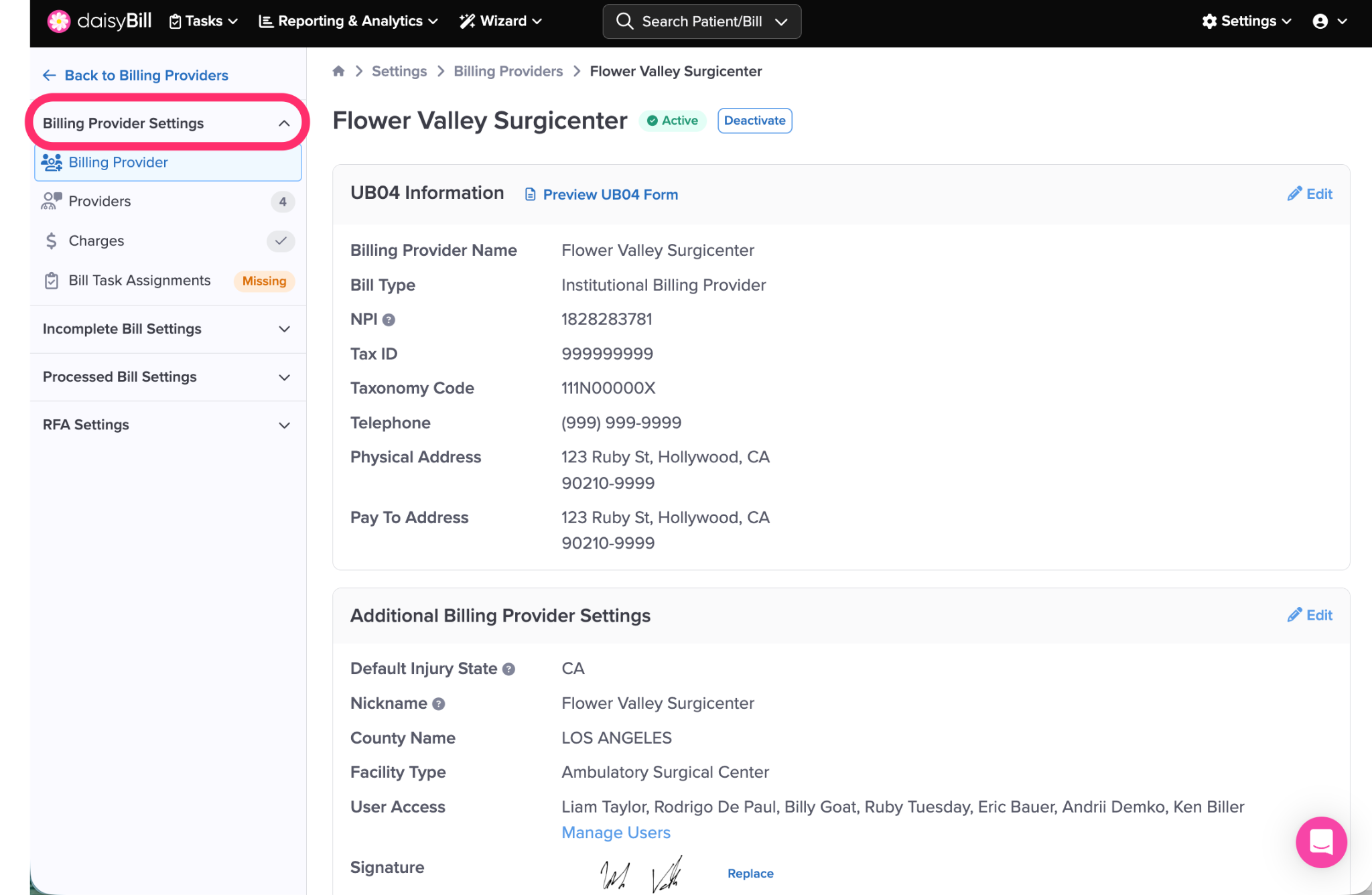The image size is (1372, 895).
Task: Edit Additional Billing Provider Settings
Action: 1310,615
